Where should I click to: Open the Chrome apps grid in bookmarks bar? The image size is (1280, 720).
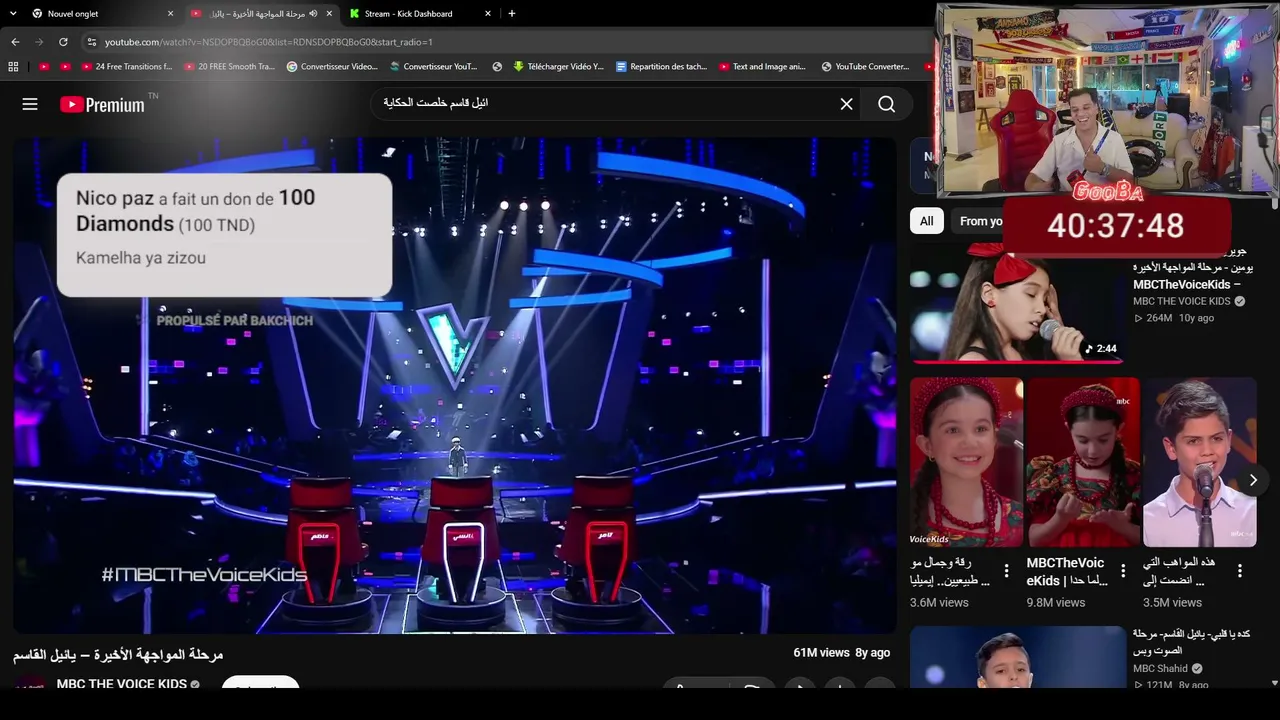(x=13, y=67)
